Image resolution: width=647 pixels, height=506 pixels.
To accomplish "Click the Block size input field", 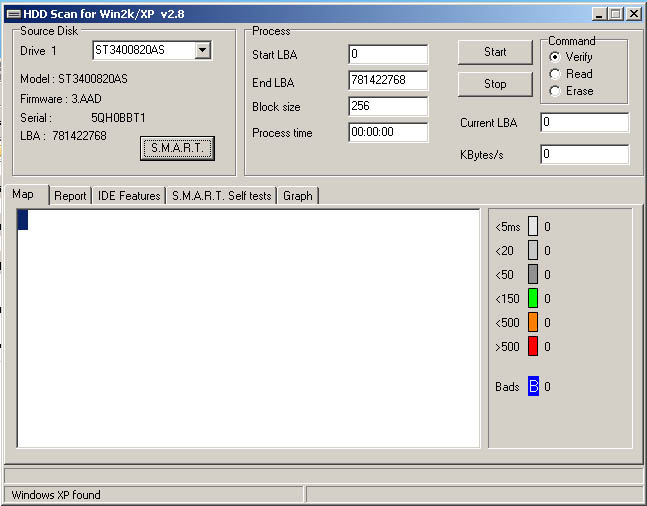I will (388, 106).
